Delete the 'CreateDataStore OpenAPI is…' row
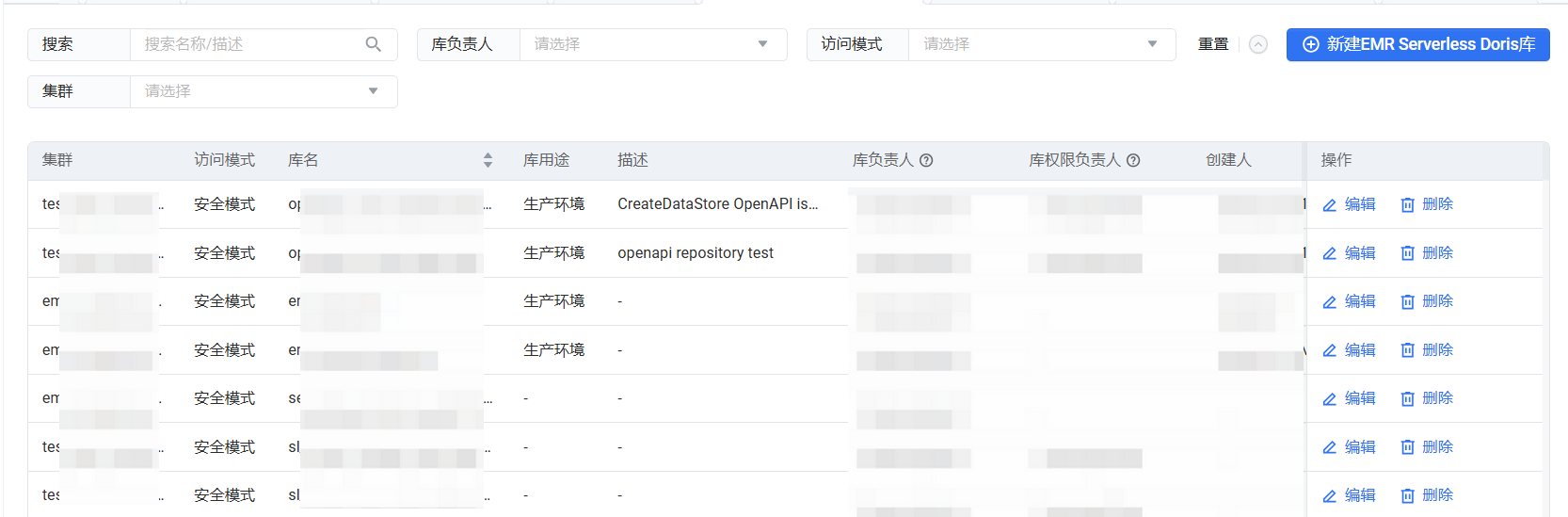The height and width of the screenshot is (517, 1568). pos(1427,204)
